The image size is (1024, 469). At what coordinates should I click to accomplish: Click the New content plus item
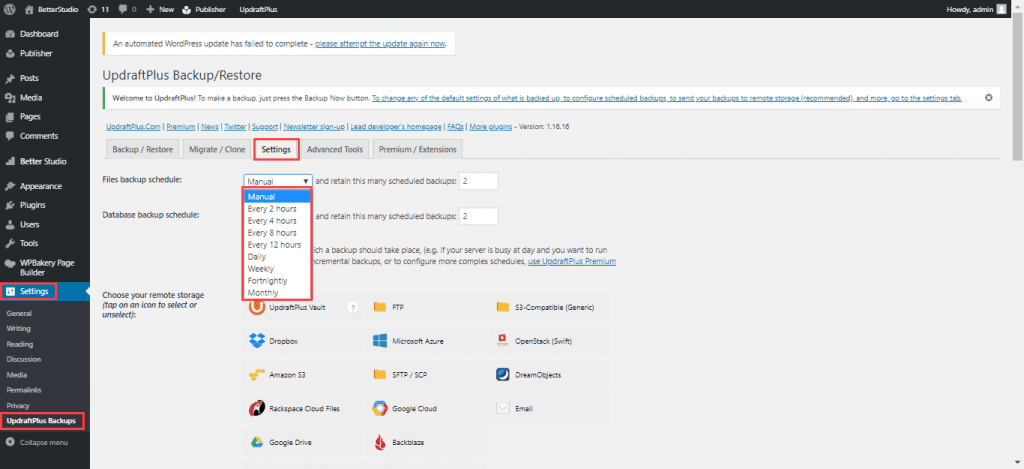[160, 10]
